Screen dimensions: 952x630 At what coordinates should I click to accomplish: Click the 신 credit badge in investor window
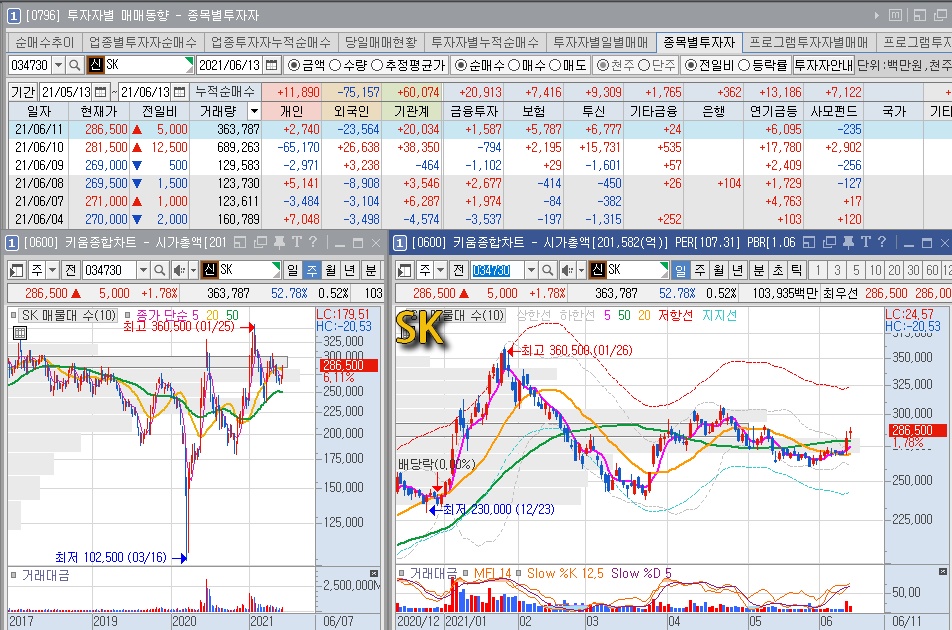[95, 64]
